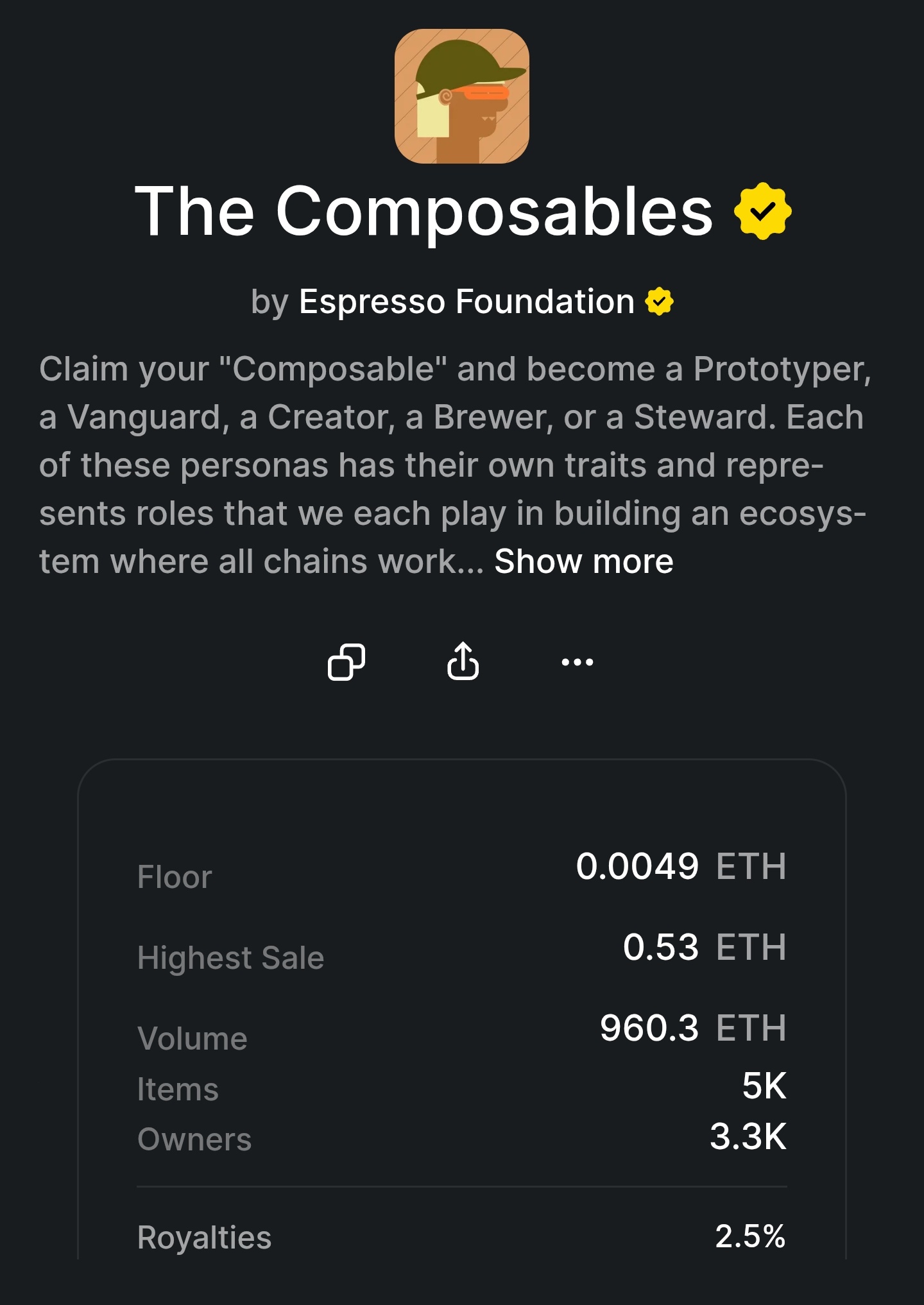
Task: Click the copy collection icon
Action: coord(346,661)
